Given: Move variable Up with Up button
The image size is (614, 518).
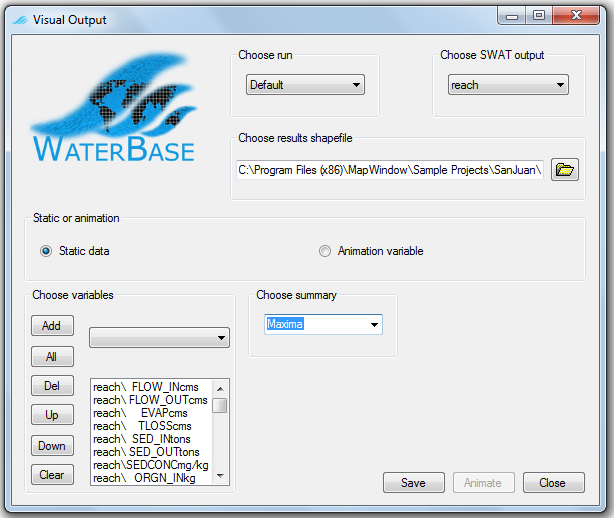Looking at the screenshot, I should pos(52,415).
